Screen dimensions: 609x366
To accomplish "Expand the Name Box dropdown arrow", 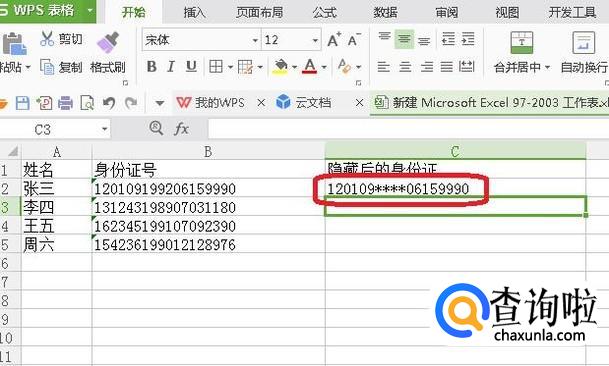I will (x=104, y=129).
